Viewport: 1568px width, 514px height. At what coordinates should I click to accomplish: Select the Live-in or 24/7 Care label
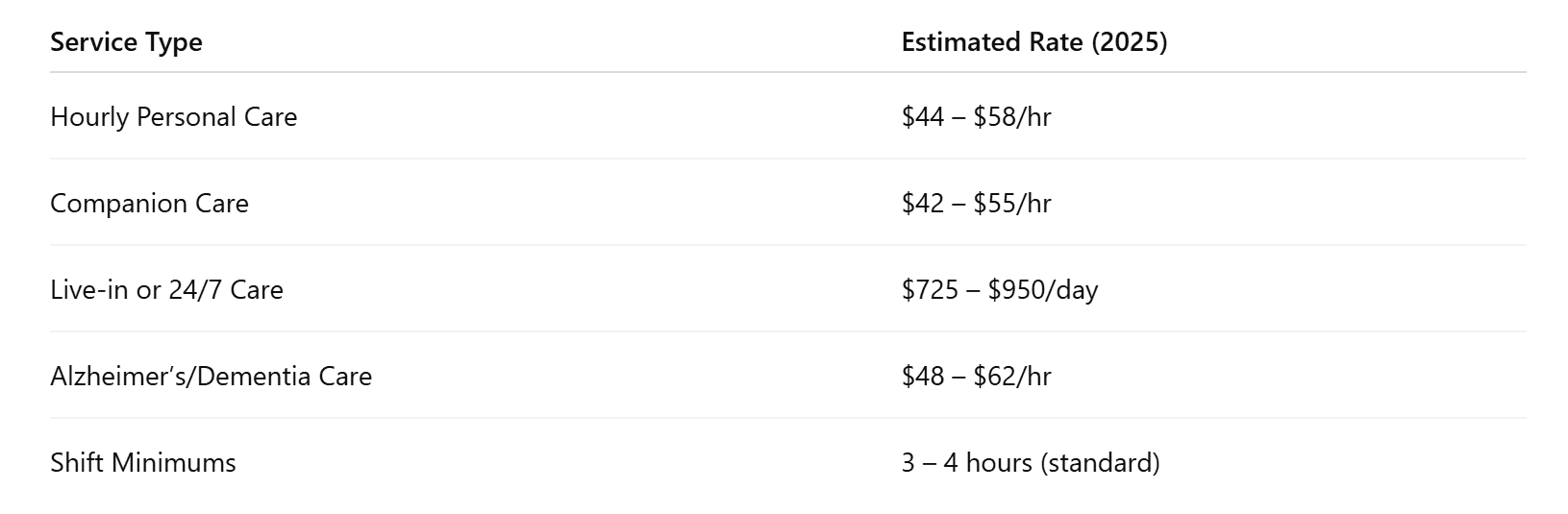166,289
